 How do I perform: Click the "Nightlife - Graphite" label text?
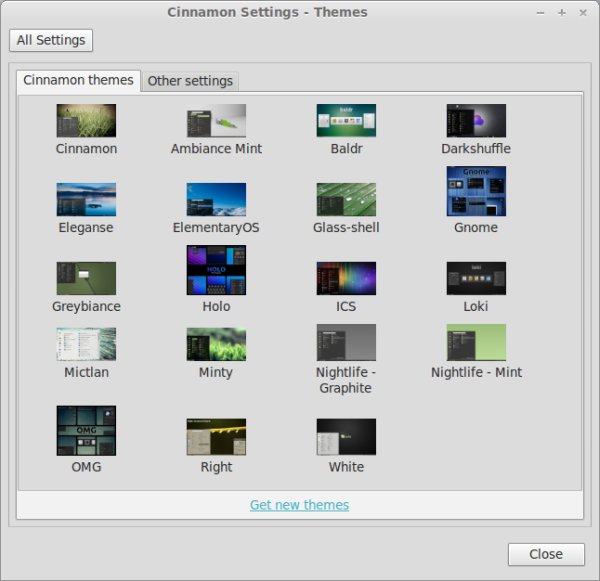click(346, 380)
